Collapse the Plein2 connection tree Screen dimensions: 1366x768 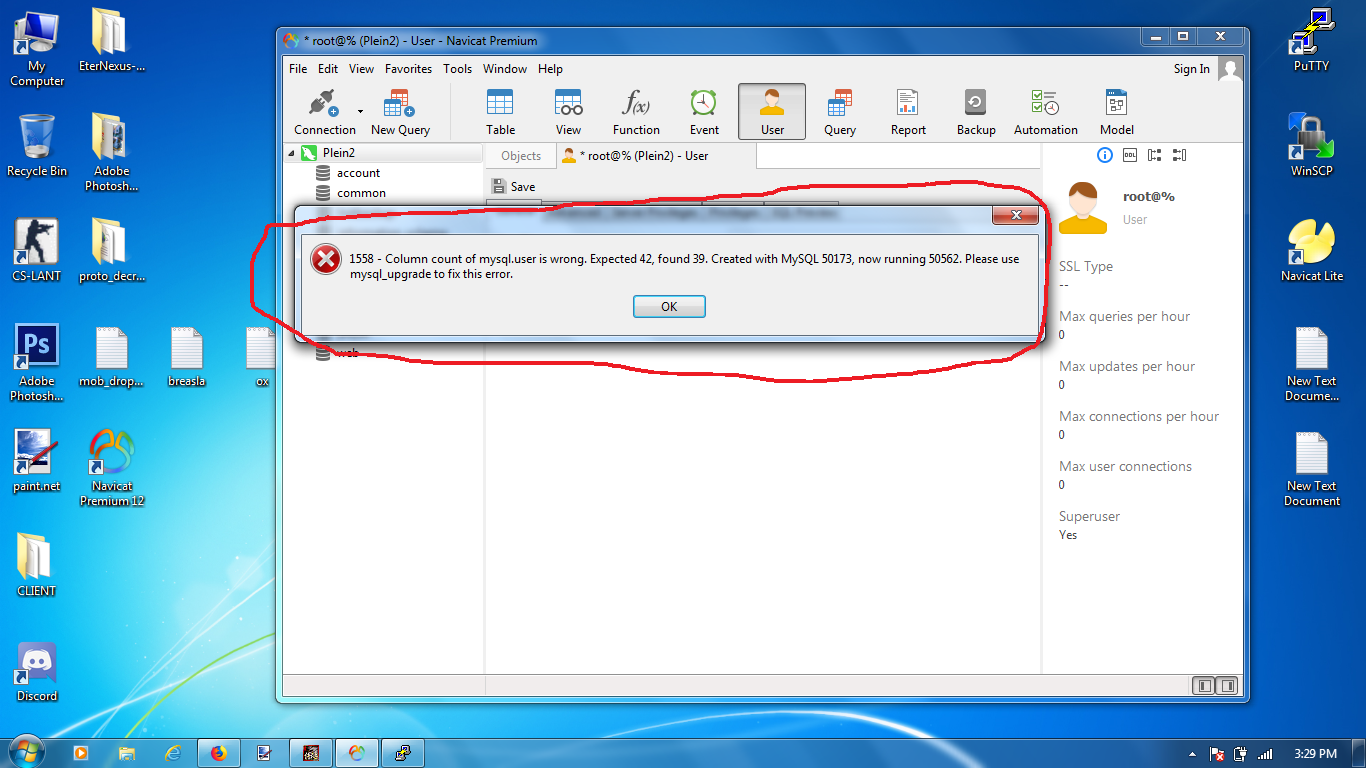pos(291,153)
